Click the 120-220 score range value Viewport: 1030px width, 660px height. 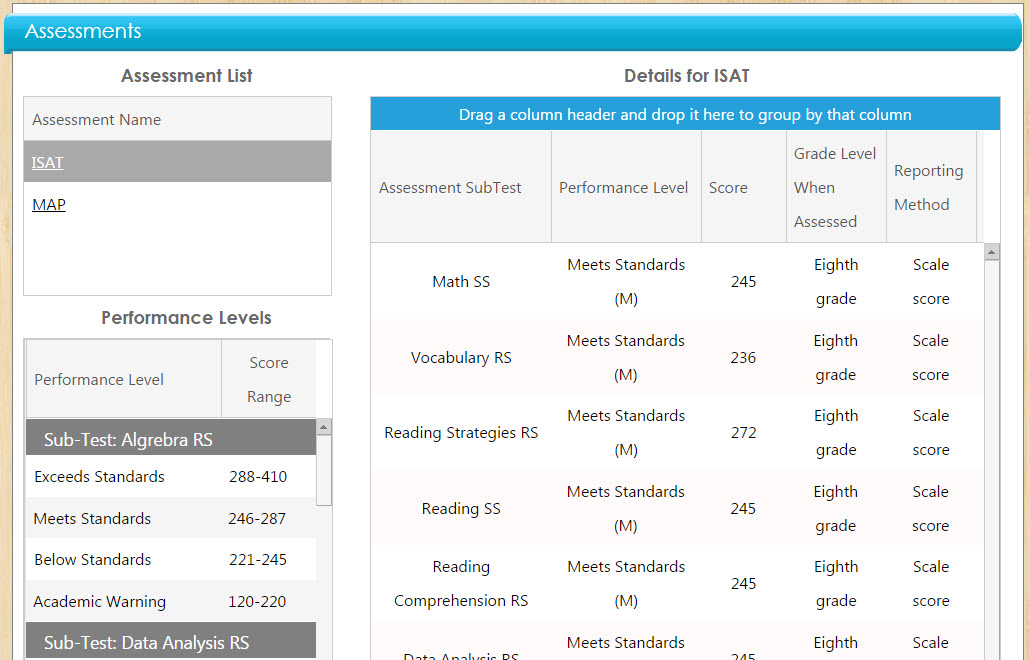coord(257,601)
